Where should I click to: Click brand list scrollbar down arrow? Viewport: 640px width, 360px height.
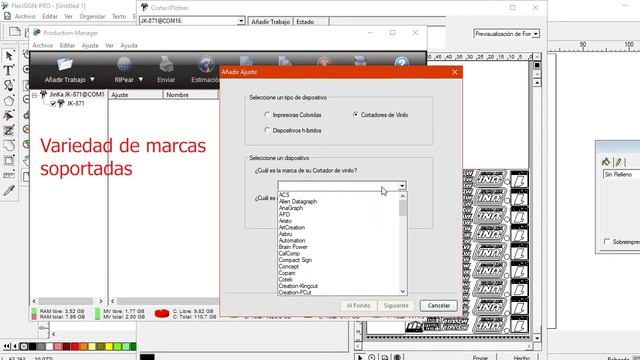click(403, 291)
